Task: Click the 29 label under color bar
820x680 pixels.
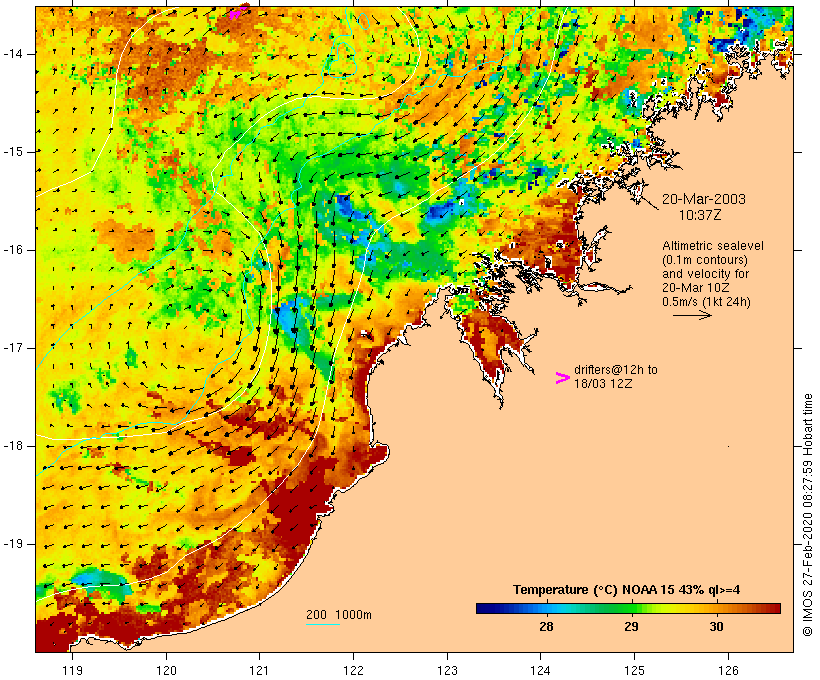Action: pos(631,627)
